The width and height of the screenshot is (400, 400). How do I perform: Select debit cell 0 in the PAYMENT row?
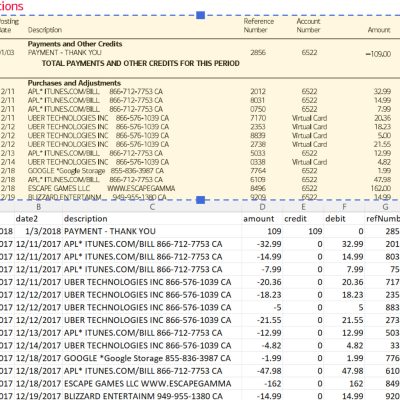tap(344, 231)
